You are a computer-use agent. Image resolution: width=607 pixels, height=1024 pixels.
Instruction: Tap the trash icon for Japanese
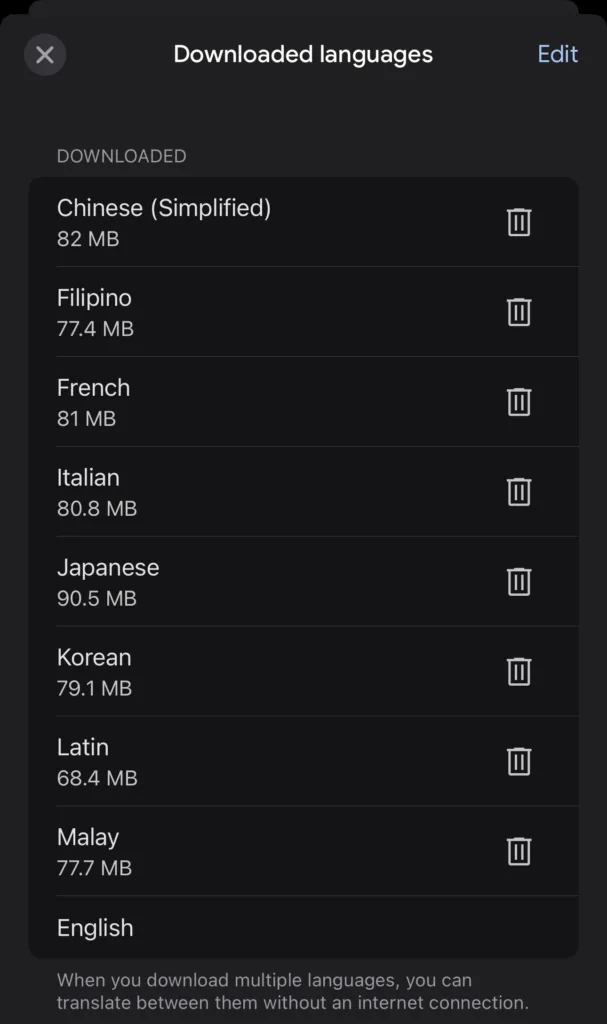pyautogui.click(x=518, y=582)
